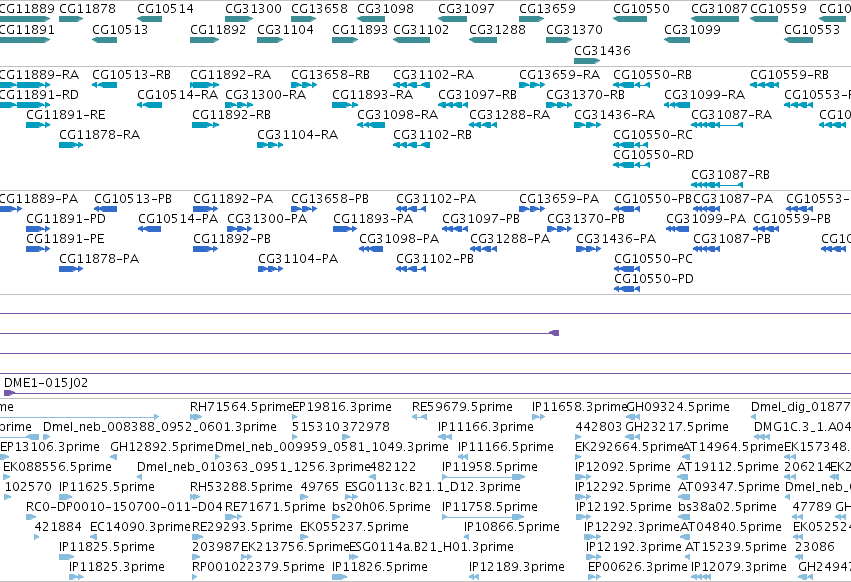Select the CG11878-PA protein label
The height and width of the screenshot is (582, 851).
(x=99, y=259)
